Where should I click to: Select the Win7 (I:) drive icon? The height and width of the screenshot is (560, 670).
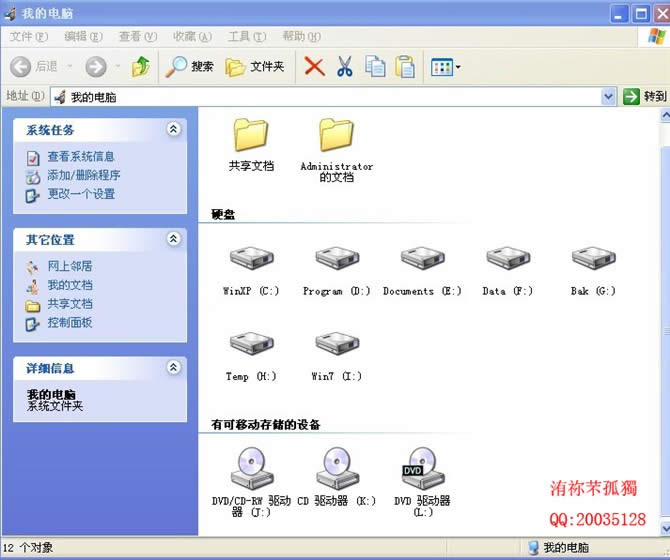tap(336, 343)
